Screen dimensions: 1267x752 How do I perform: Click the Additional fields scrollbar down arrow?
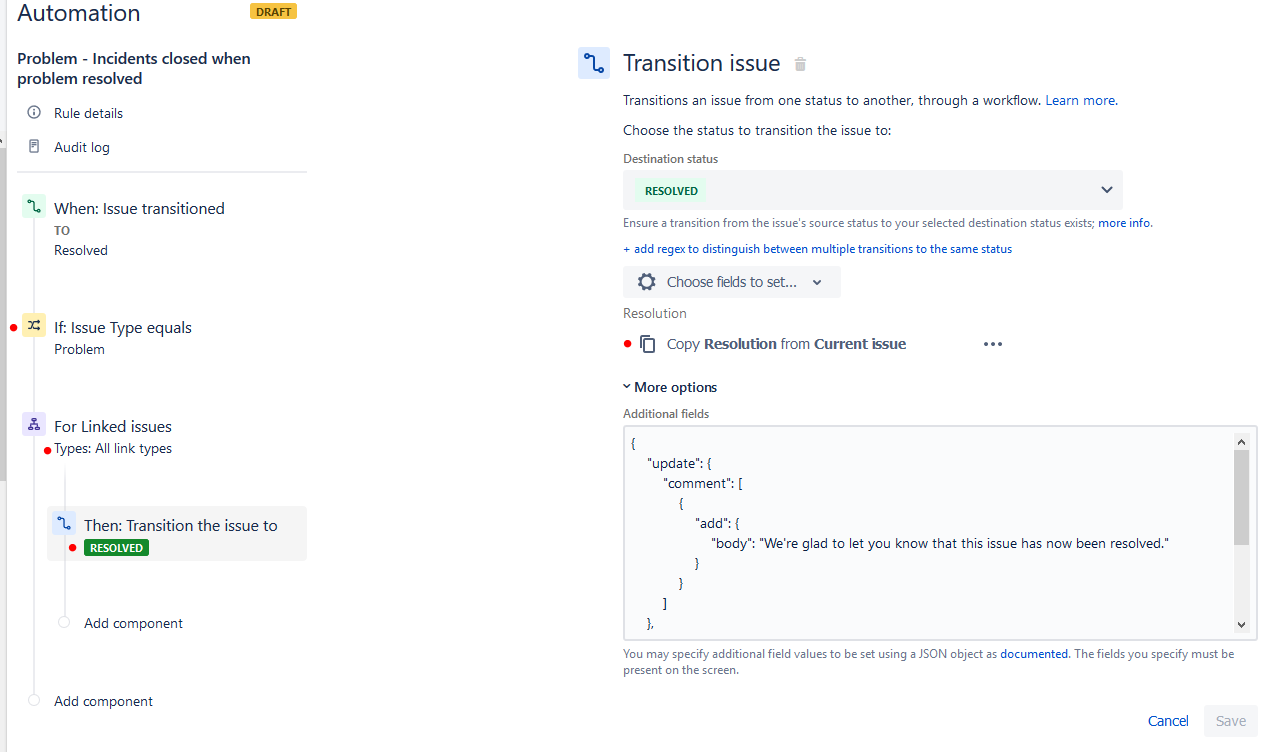click(x=1241, y=624)
